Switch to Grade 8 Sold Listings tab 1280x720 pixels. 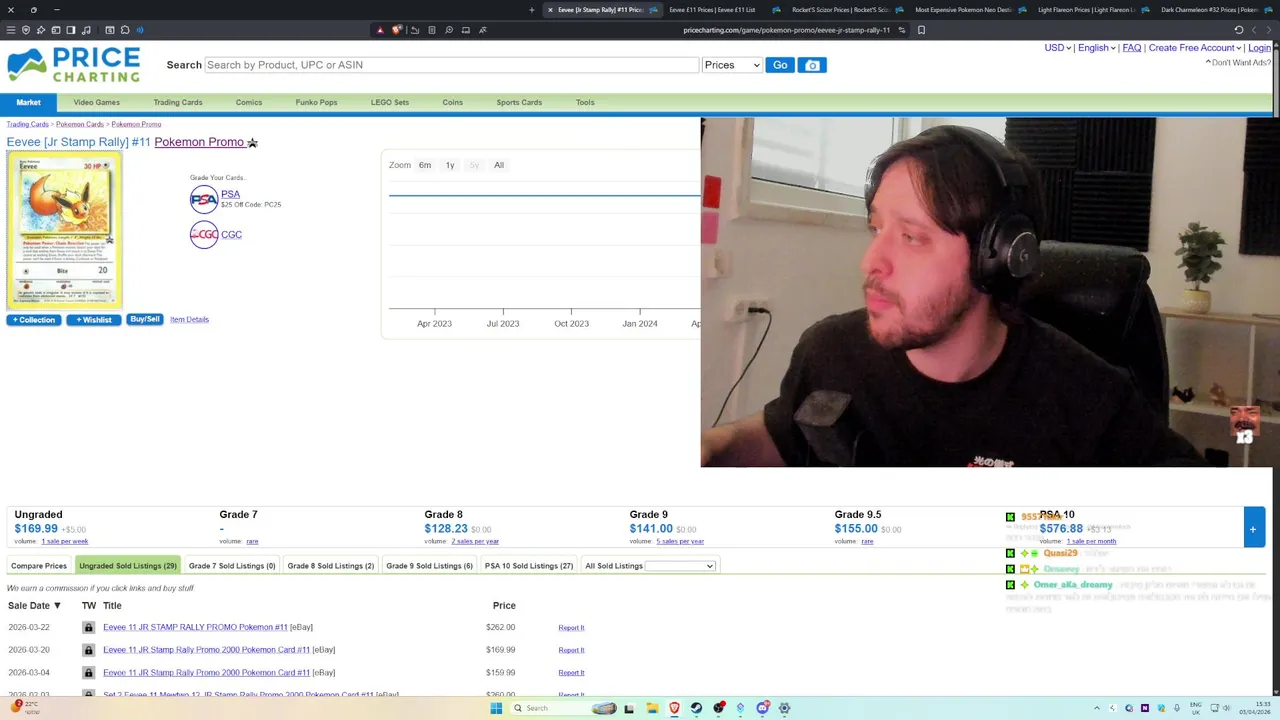tap(331, 566)
